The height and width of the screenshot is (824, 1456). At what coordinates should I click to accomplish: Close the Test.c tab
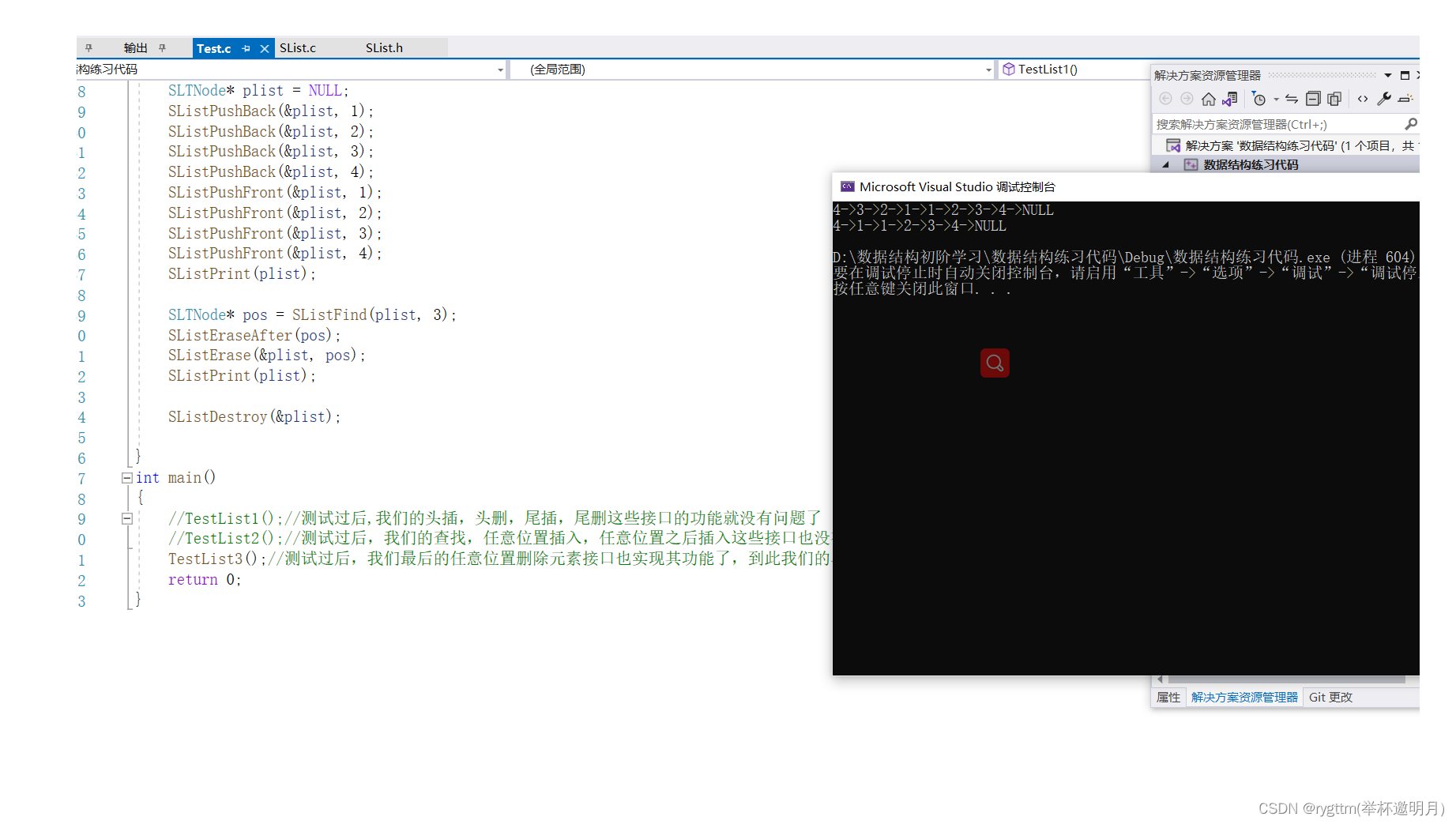(x=265, y=49)
